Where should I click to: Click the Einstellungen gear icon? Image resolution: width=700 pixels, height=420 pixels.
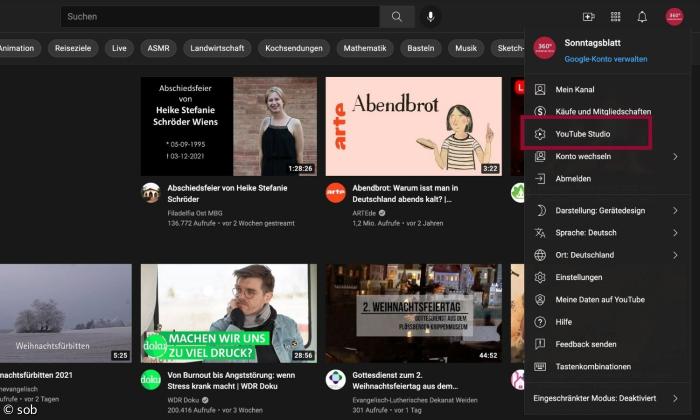(x=540, y=277)
